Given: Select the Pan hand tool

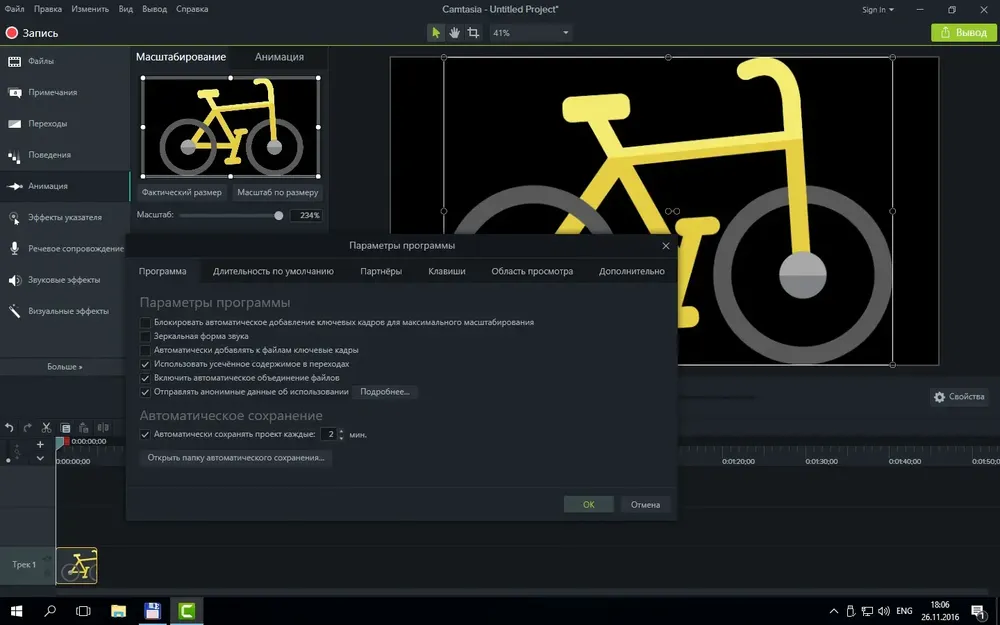Looking at the screenshot, I should (454, 33).
